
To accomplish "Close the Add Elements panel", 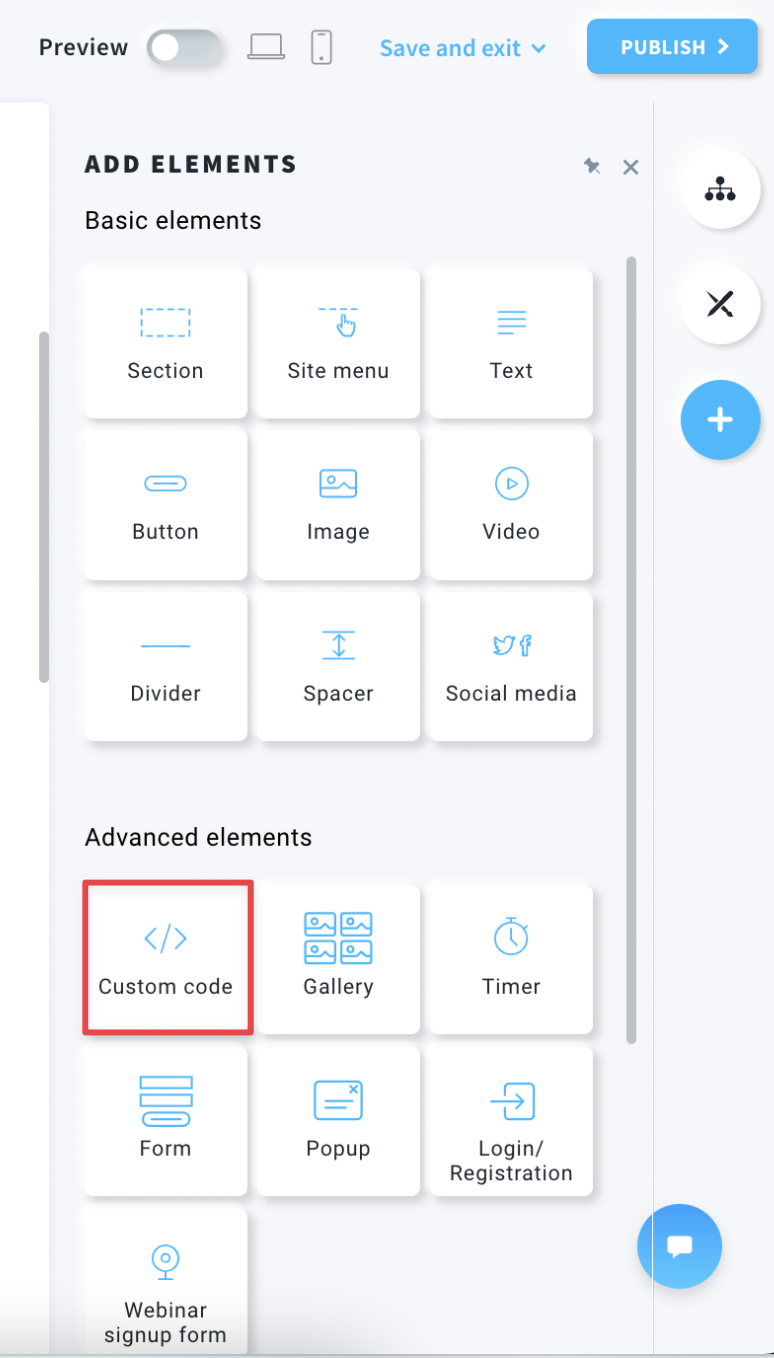I will click(630, 167).
